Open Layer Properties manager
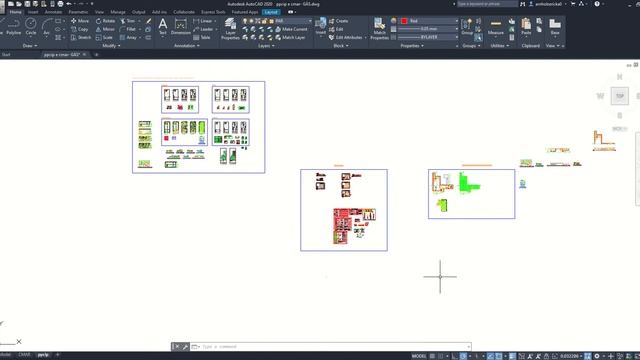The height and width of the screenshot is (360, 640). [x=230, y=29]
